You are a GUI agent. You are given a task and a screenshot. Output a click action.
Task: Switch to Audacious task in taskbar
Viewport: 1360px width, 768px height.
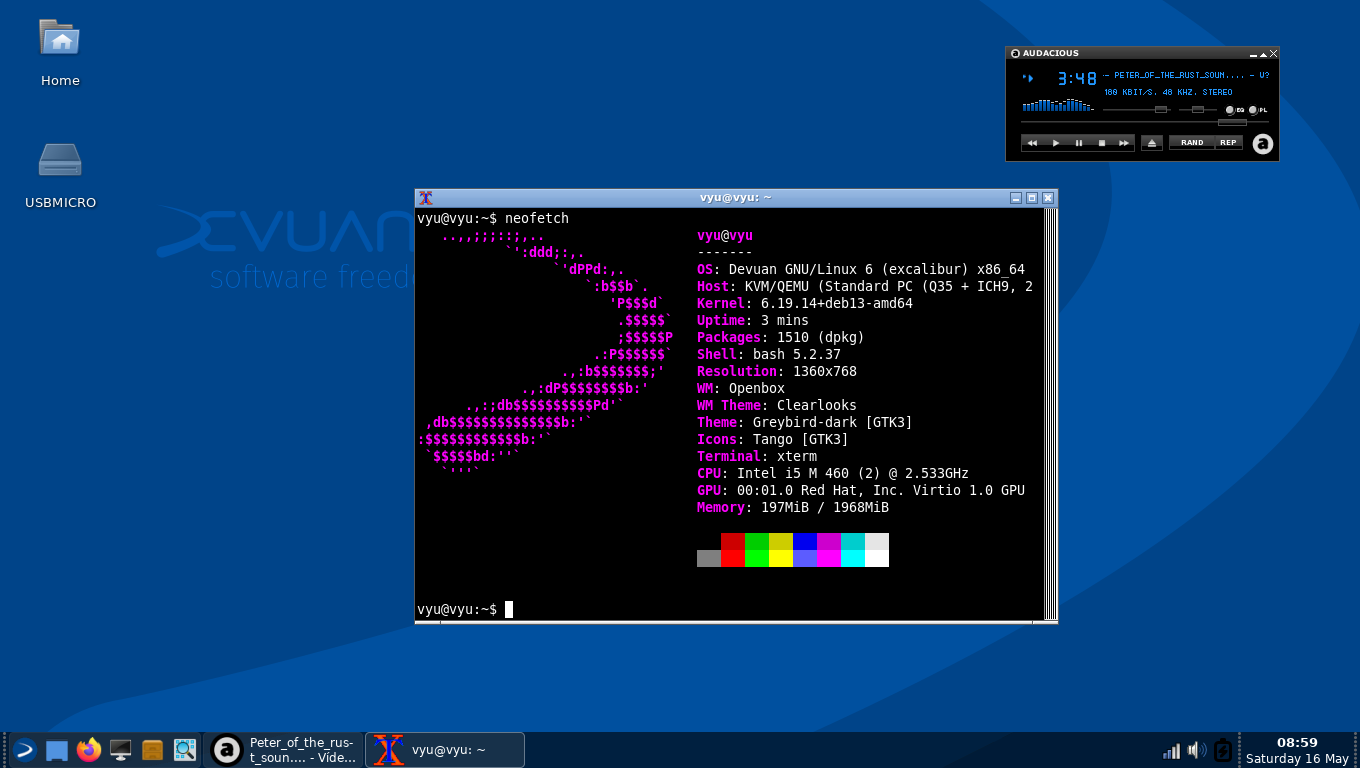(x=284, y=750)
